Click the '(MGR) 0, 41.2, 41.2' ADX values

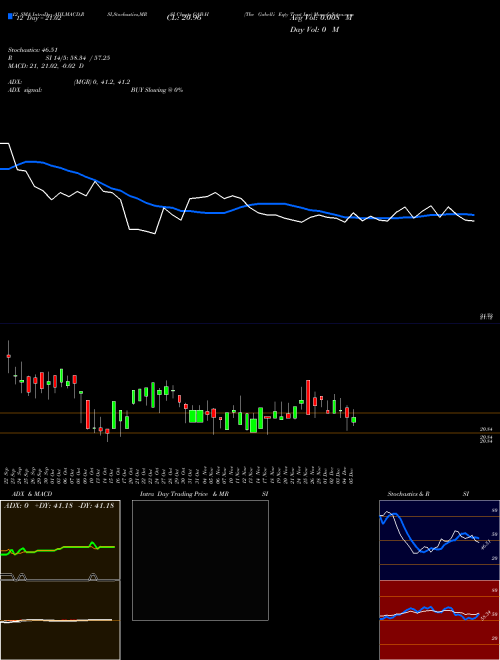[102, 82]
